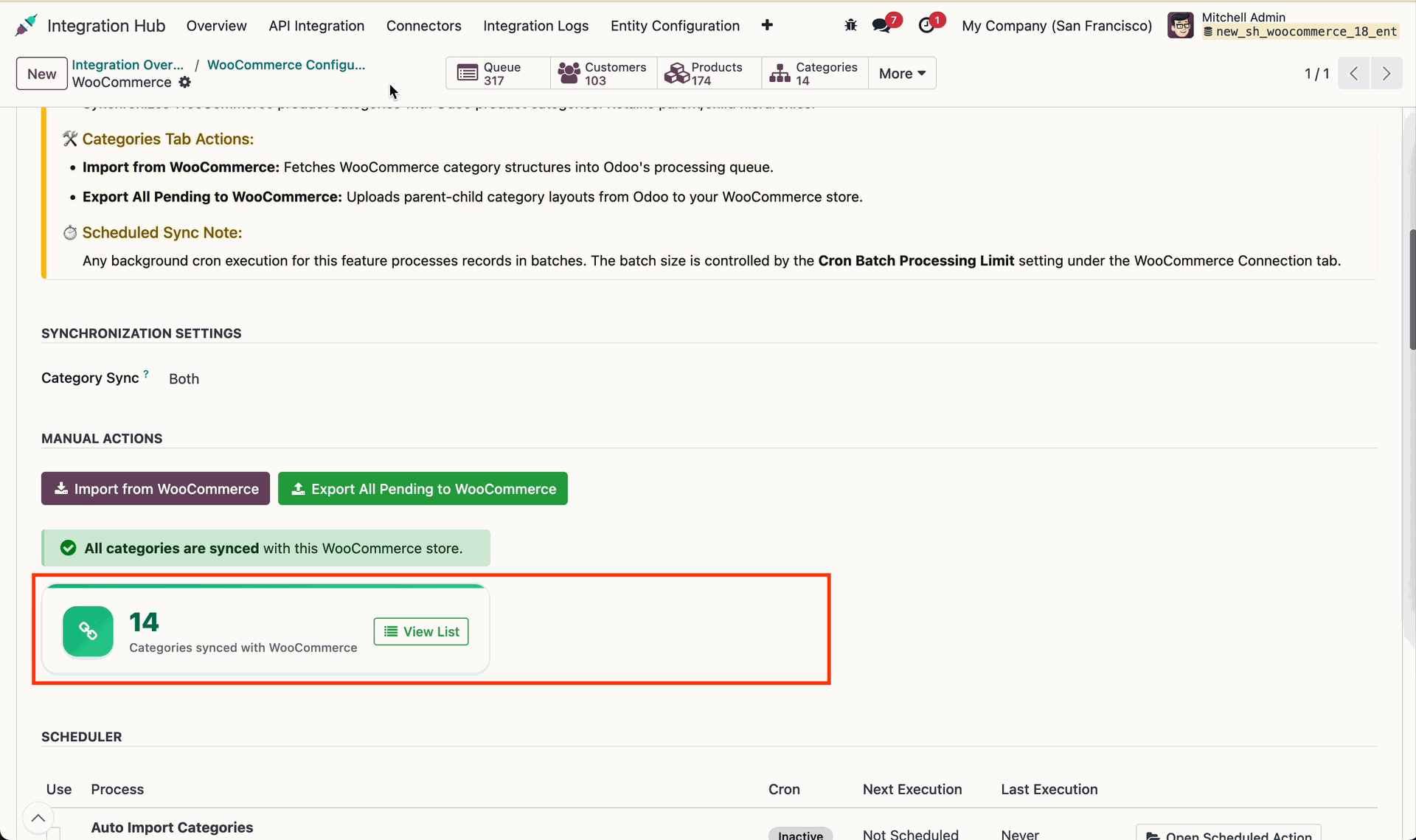This screenshot has width=1416, height=840.
Task: Click the 'All categories are synced' banner text
Action: pyautogui.click(x=171, y=548)
